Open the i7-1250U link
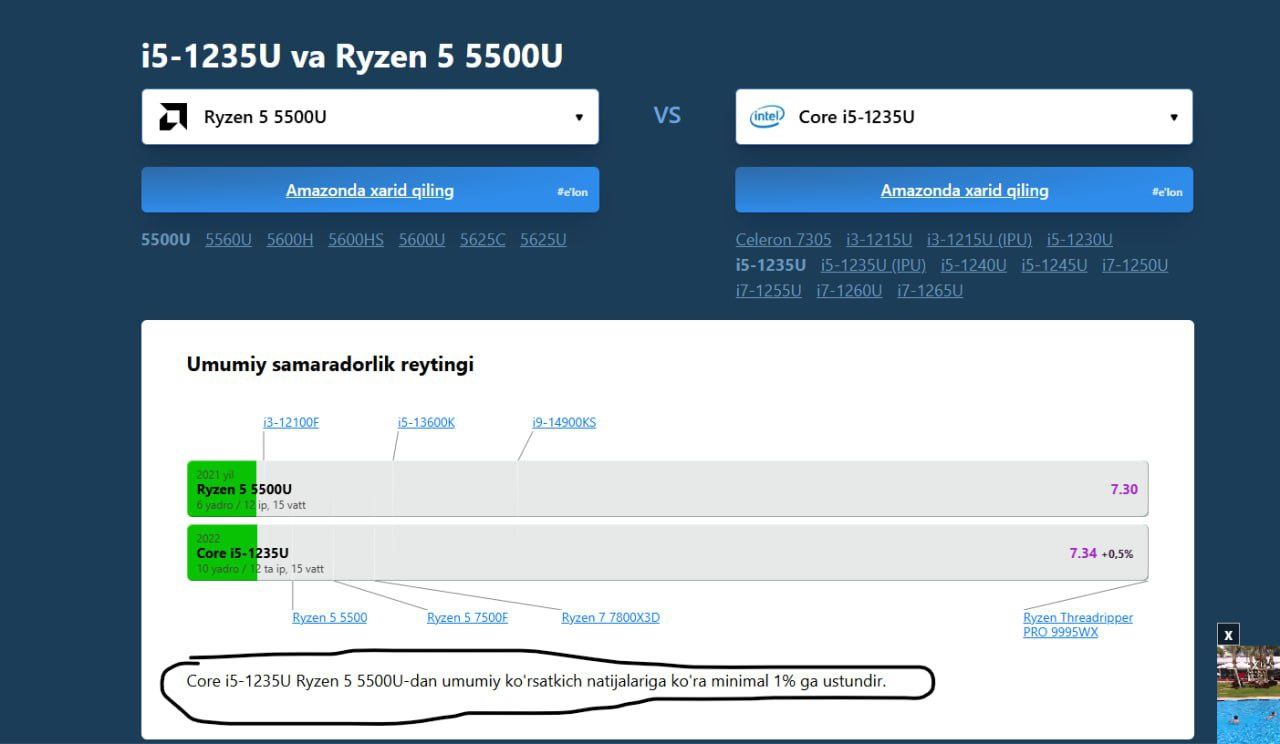 click(1135, 265)
